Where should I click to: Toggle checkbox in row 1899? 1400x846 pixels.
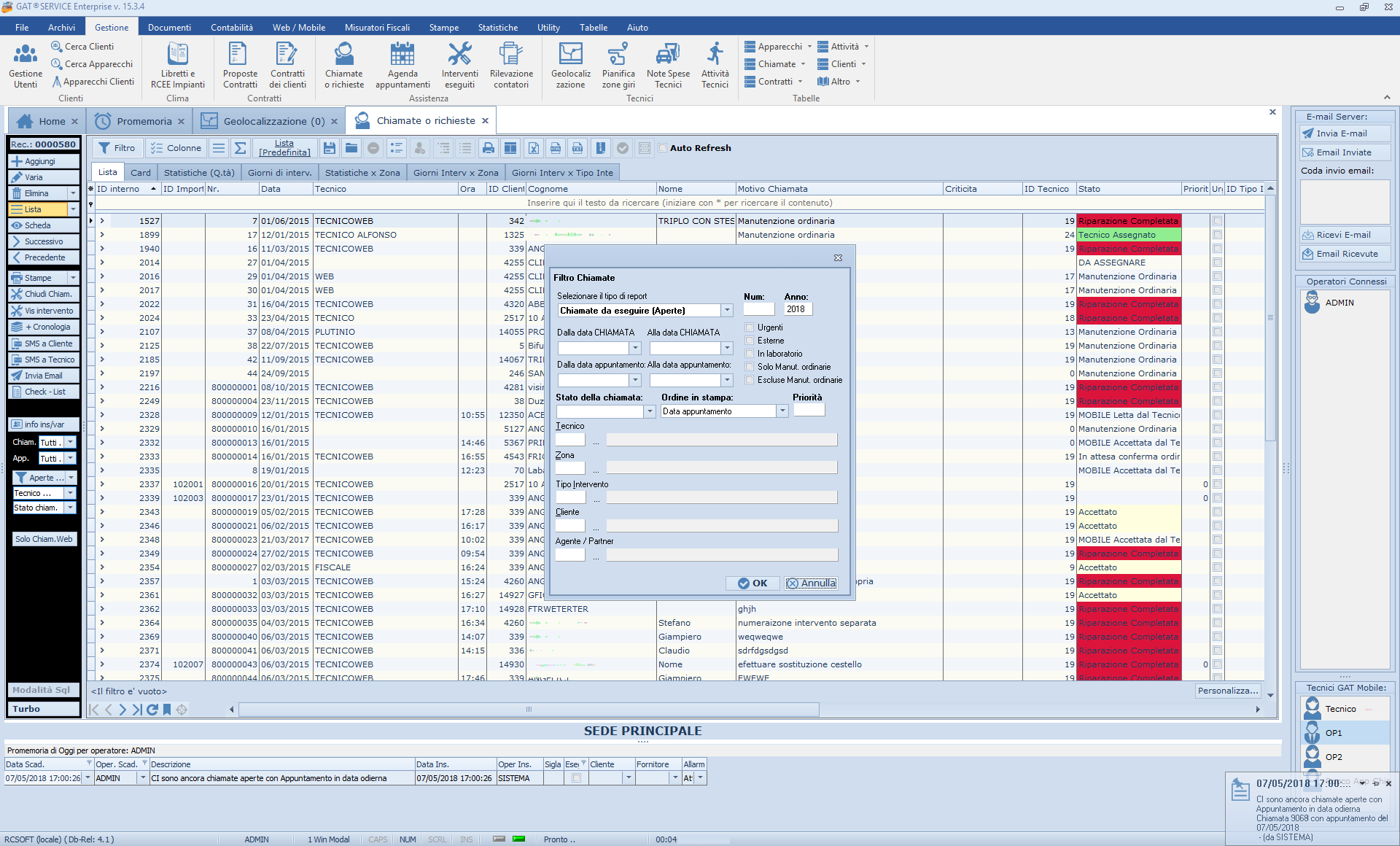(x=1217, y=235)
